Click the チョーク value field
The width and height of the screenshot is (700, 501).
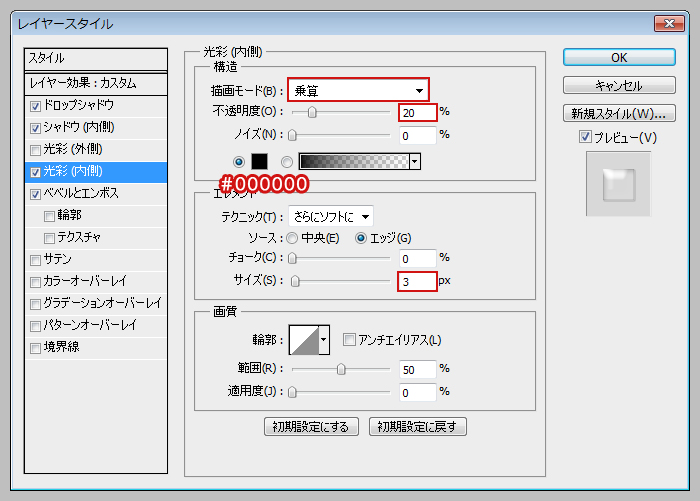tap(417, 259)
